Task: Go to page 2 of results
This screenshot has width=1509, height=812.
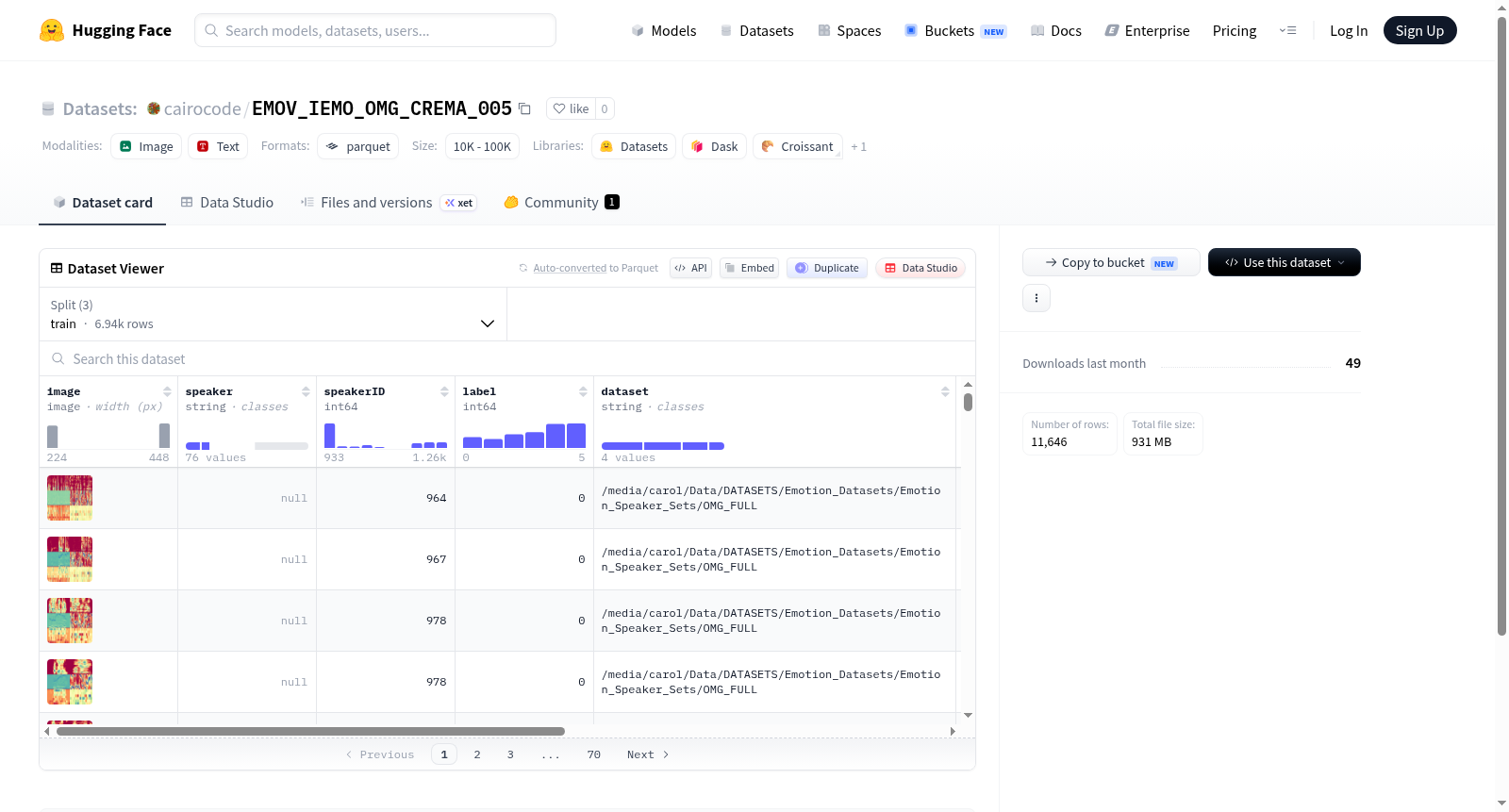Action: (x=477, y=754)
